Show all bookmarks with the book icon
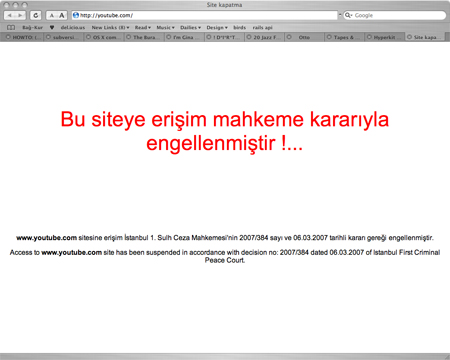This screenshot has height=360, width=450. (11, 28)
